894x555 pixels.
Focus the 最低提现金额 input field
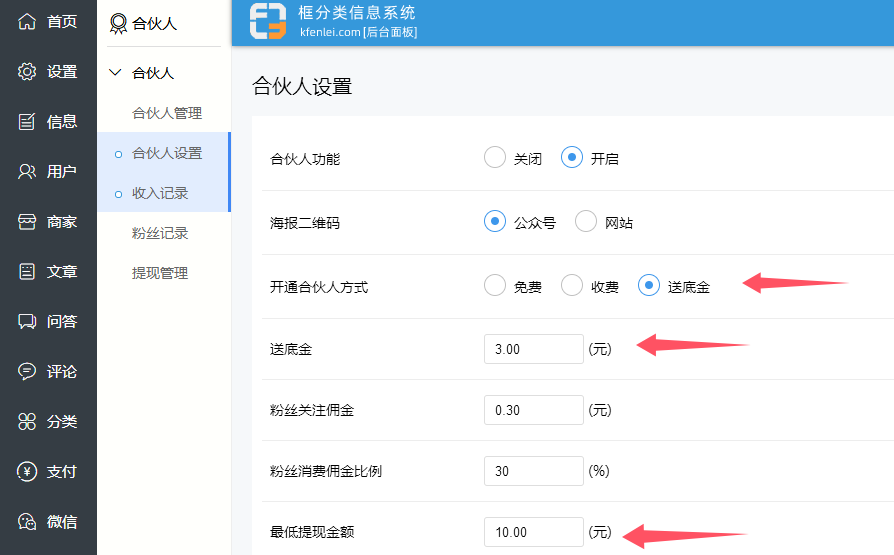[533, 532]
